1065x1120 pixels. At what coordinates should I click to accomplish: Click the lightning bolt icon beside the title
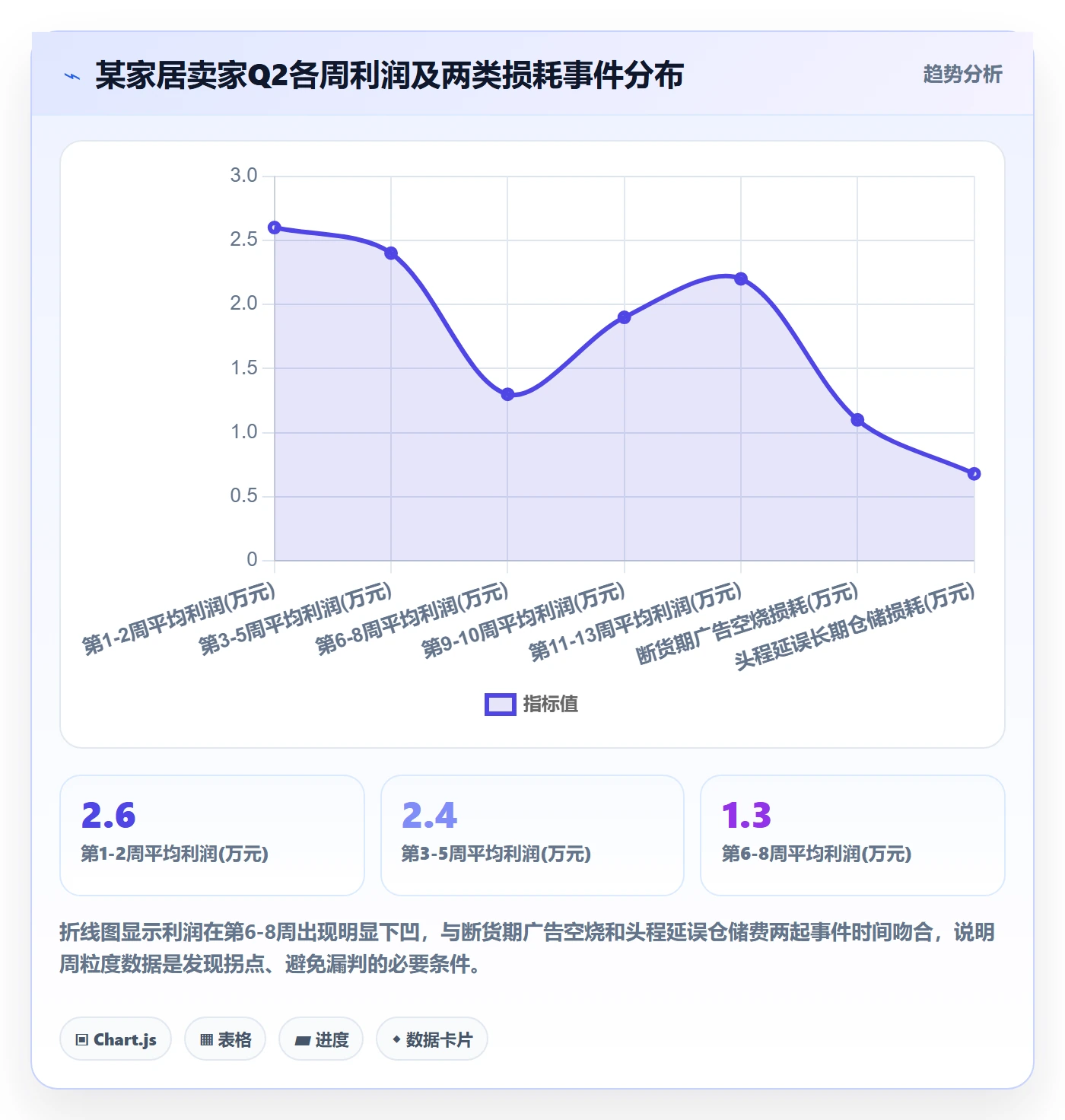[72, 76]
